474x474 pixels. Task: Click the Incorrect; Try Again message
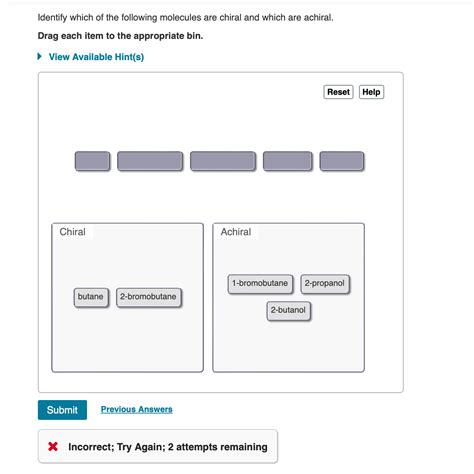(168, 447)
